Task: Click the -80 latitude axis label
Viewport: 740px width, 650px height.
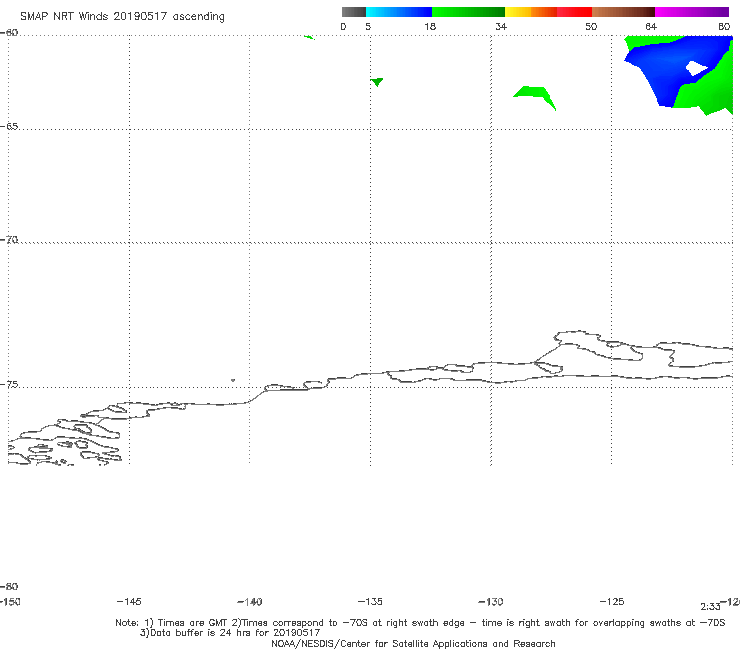Action: (x=9, y=587)
